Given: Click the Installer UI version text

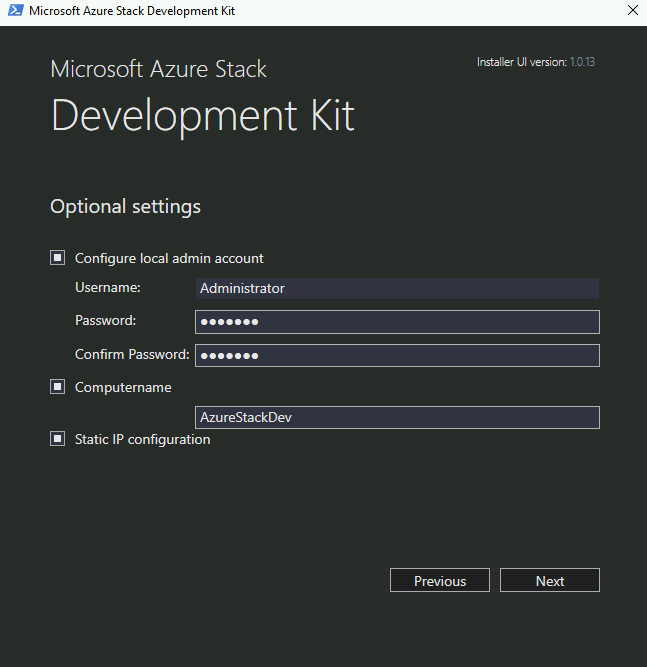Looking at the screenshot, I should (536, 62).
